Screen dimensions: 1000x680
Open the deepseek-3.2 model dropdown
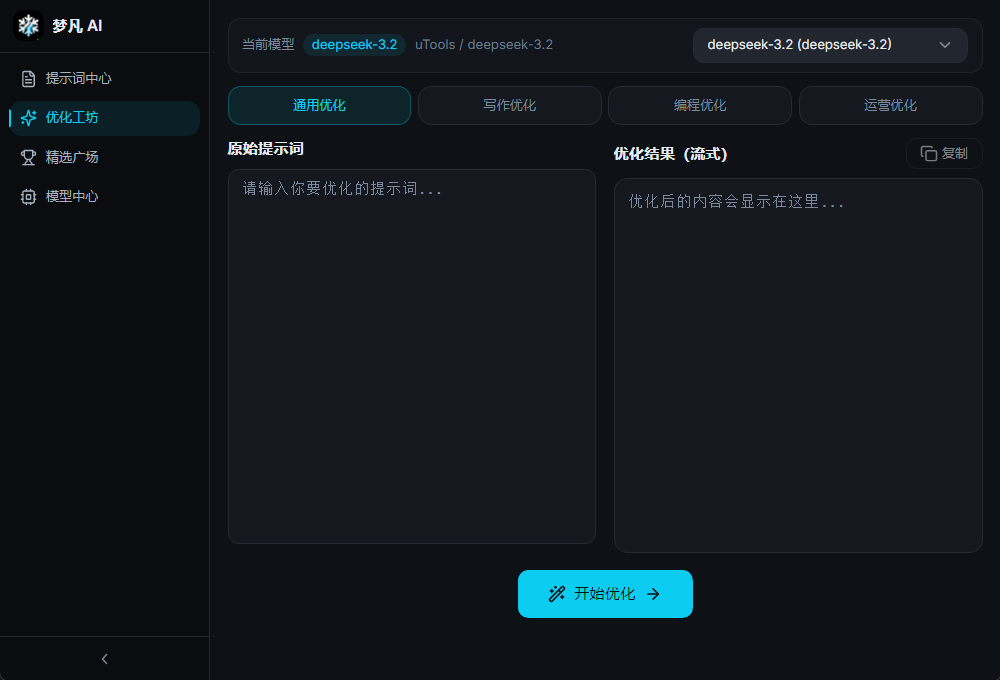(x=829, y=45)
